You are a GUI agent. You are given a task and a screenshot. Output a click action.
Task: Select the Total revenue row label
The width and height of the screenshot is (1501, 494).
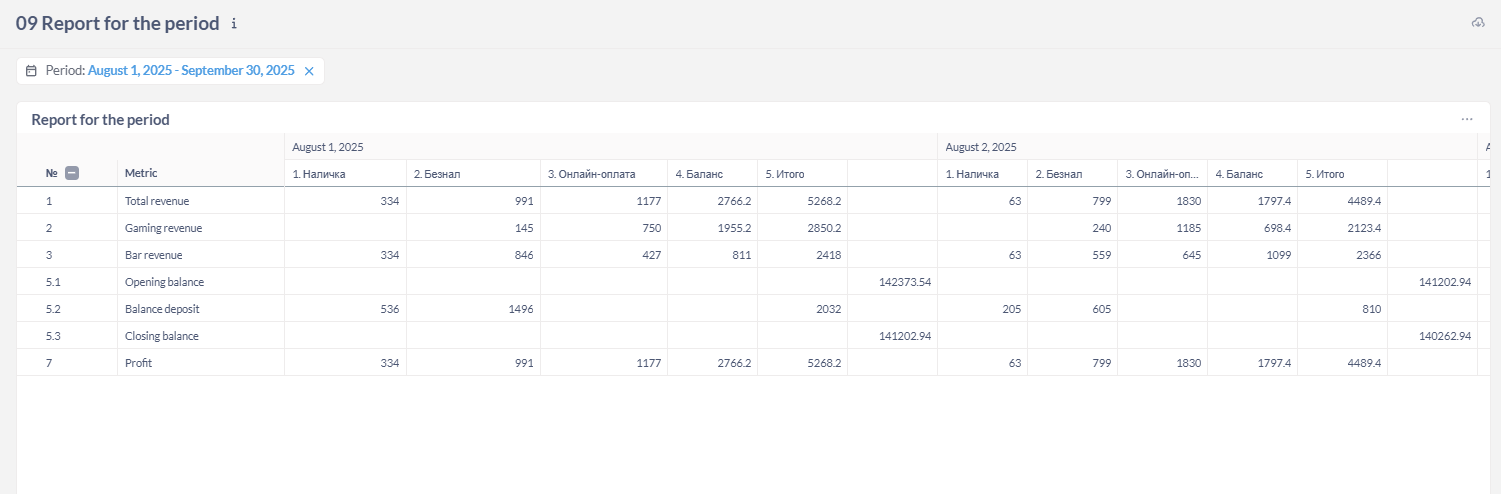tap(157, 201)
